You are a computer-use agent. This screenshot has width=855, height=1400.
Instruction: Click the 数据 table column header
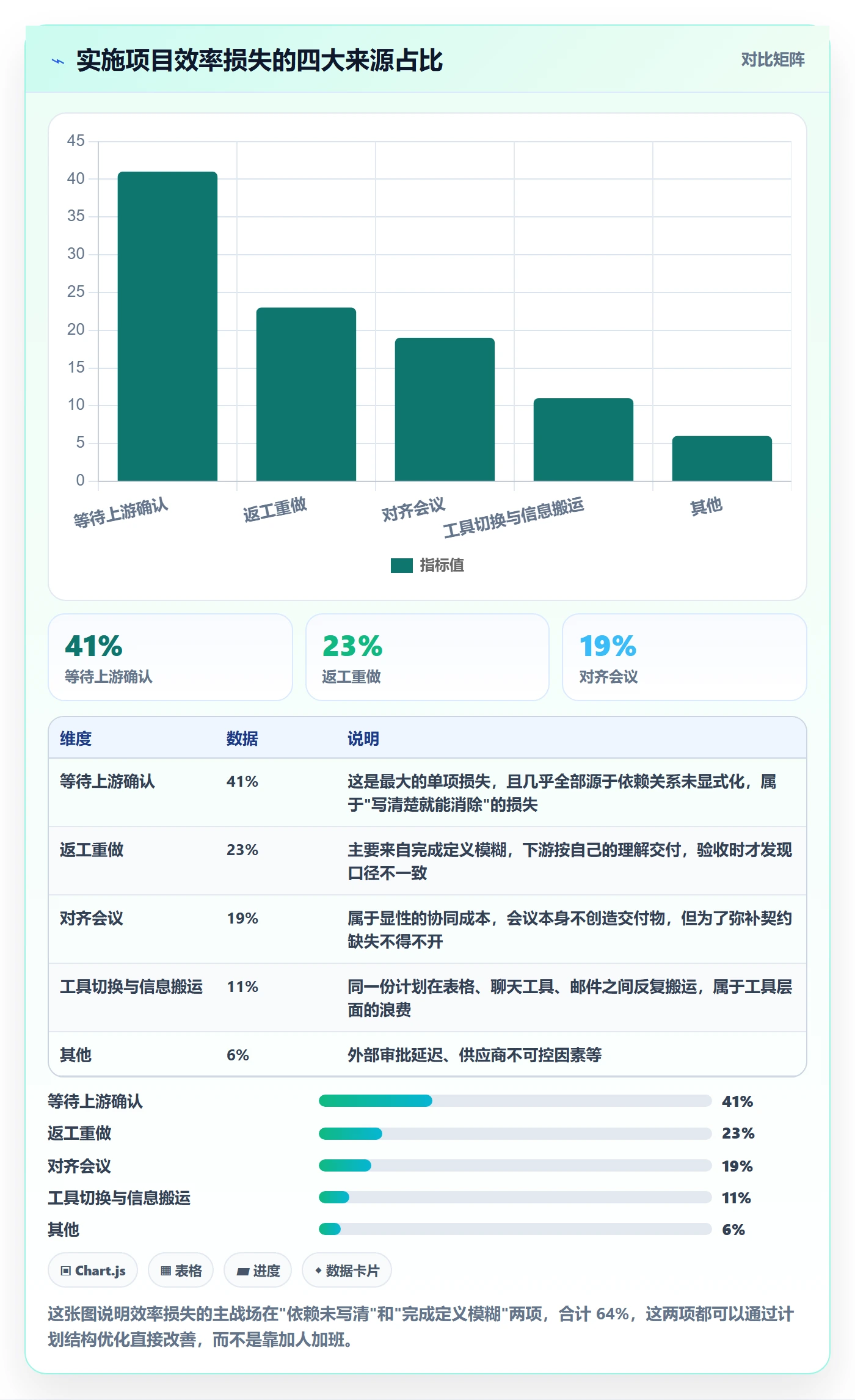[x=242, y=738]
